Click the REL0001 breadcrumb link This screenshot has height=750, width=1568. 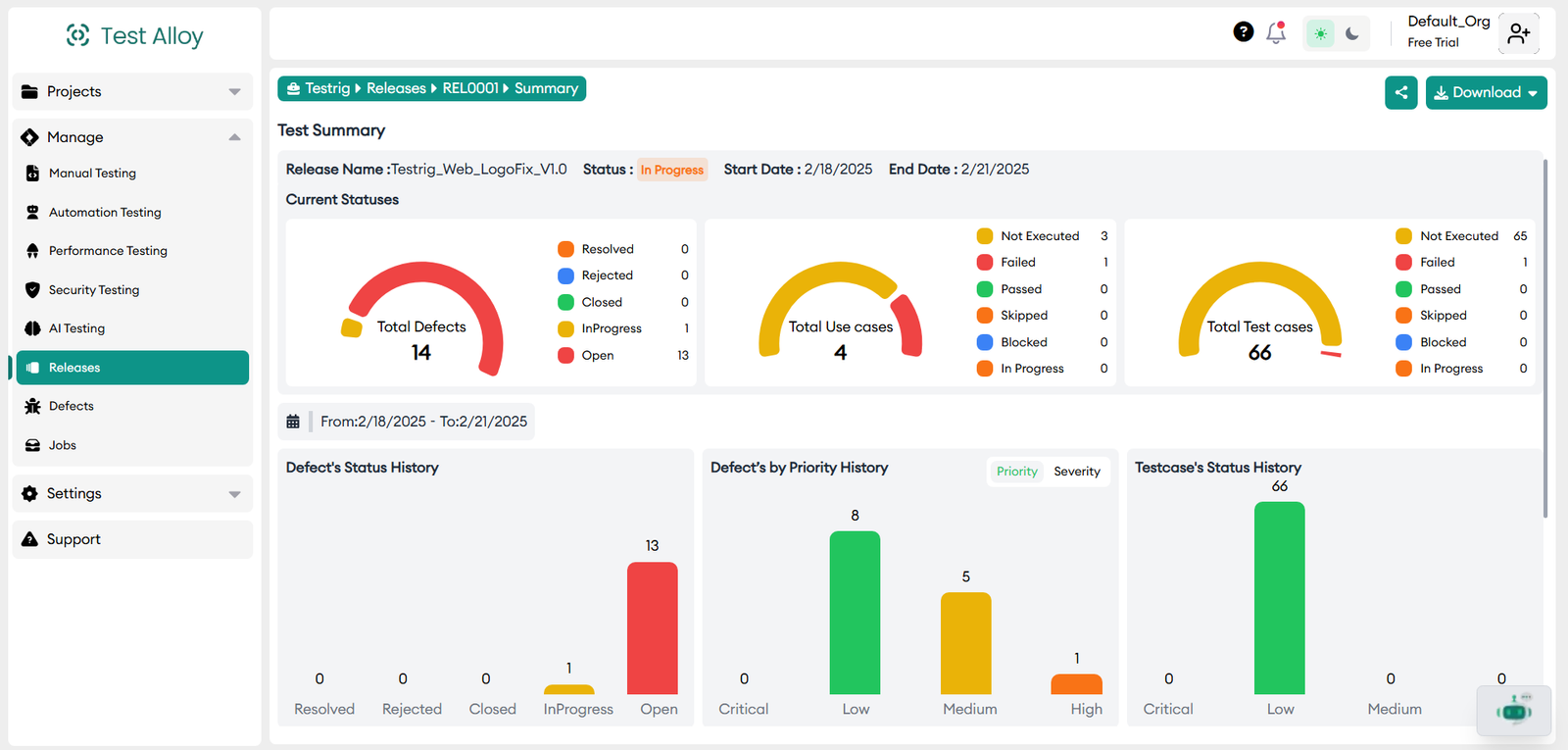click(470, 88)
